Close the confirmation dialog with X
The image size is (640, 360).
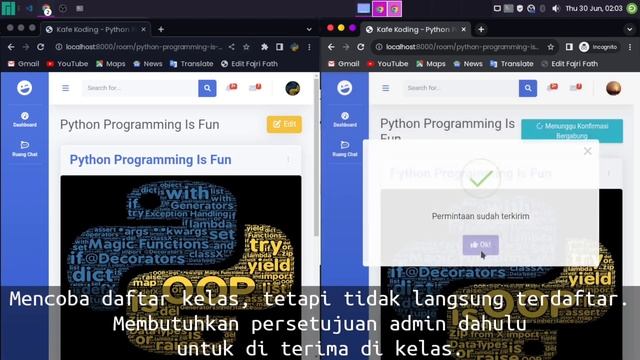tap(587, 151)
